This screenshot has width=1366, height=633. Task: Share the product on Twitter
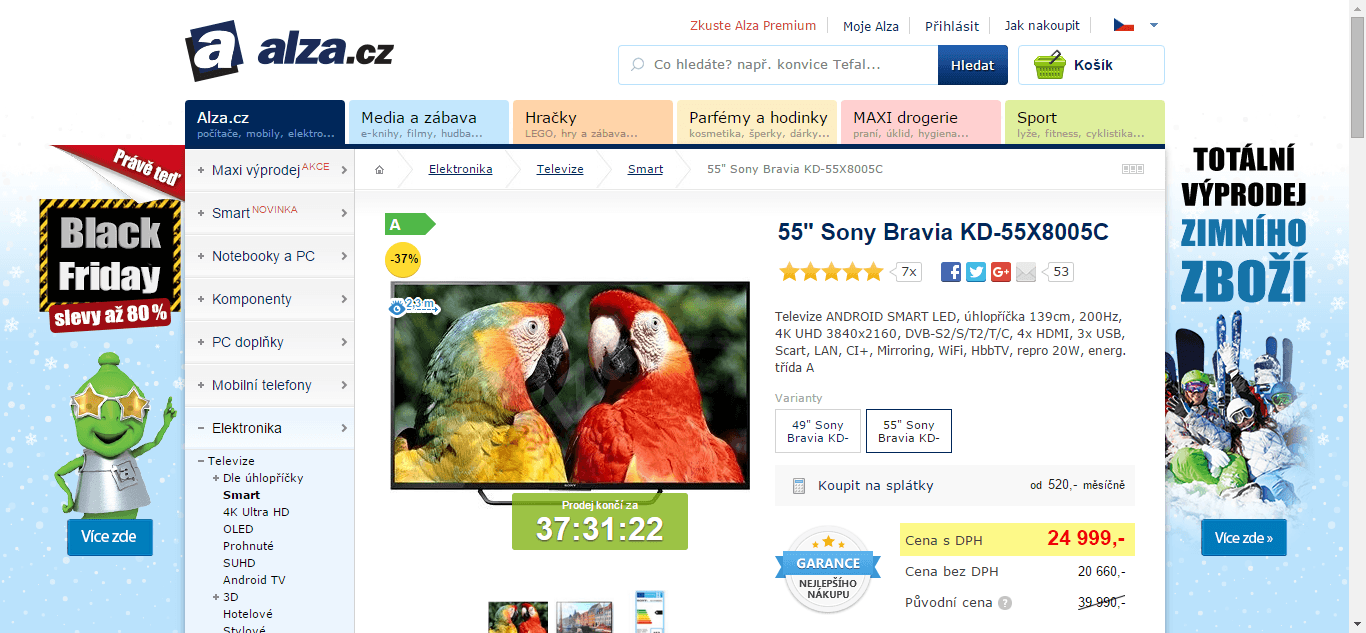tap(976, 272)
